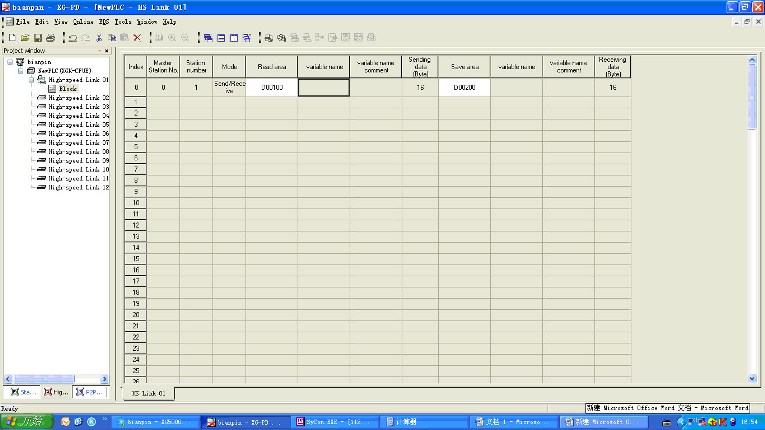
Task: Click the Save area cell D00200
Action: tap(463, 88)
